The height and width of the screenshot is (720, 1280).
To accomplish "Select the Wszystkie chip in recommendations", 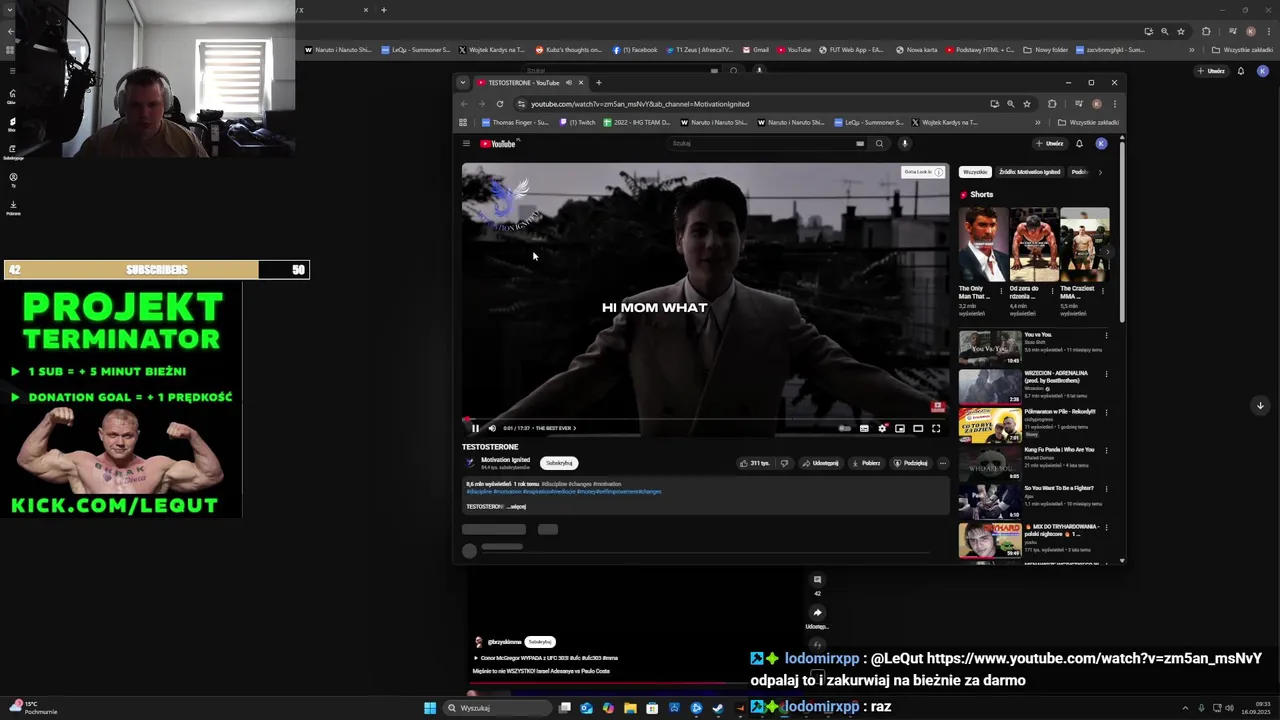I will coord(975,172).
